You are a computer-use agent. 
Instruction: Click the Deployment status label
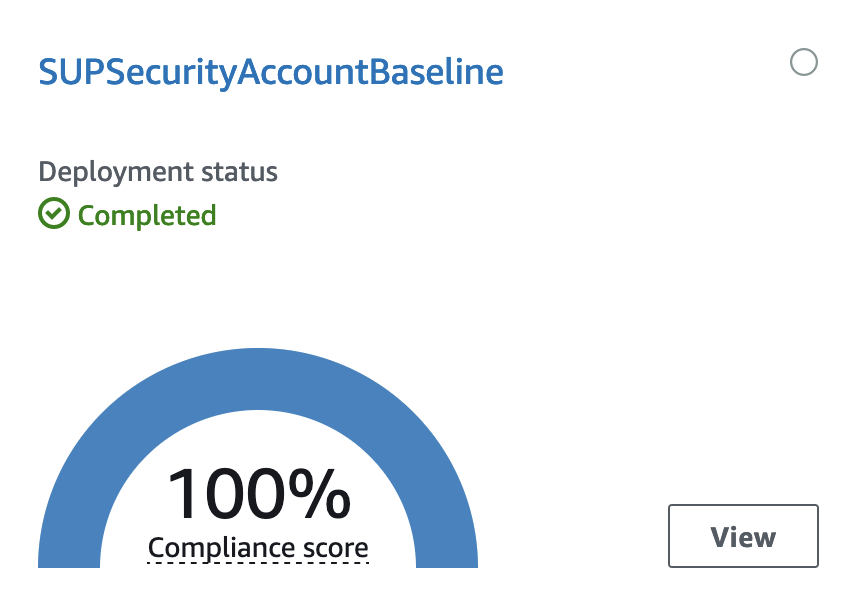click(158, 172)
